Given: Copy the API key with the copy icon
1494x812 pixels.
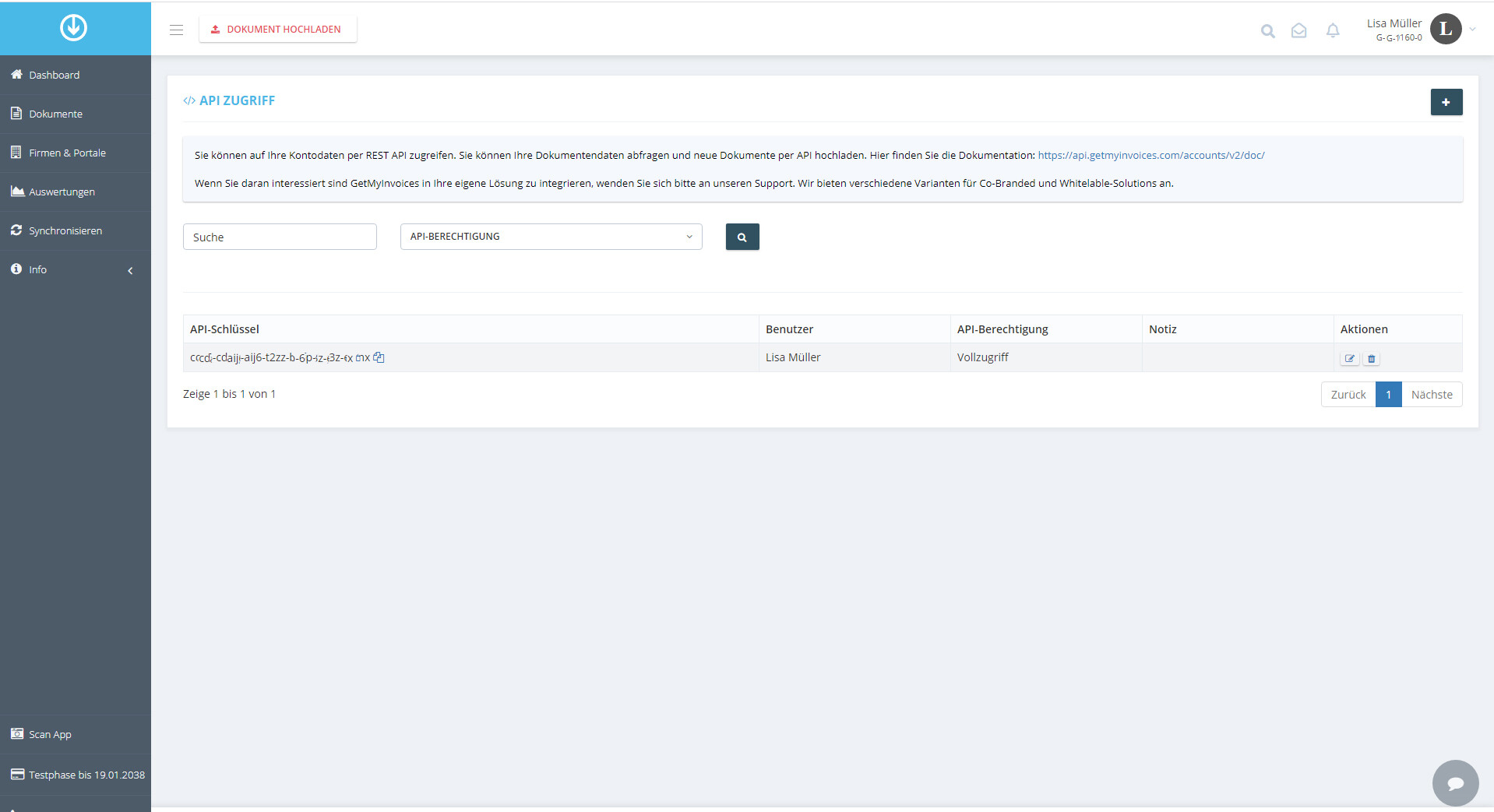Looking at the screenshot, I should tap(379, 357).
